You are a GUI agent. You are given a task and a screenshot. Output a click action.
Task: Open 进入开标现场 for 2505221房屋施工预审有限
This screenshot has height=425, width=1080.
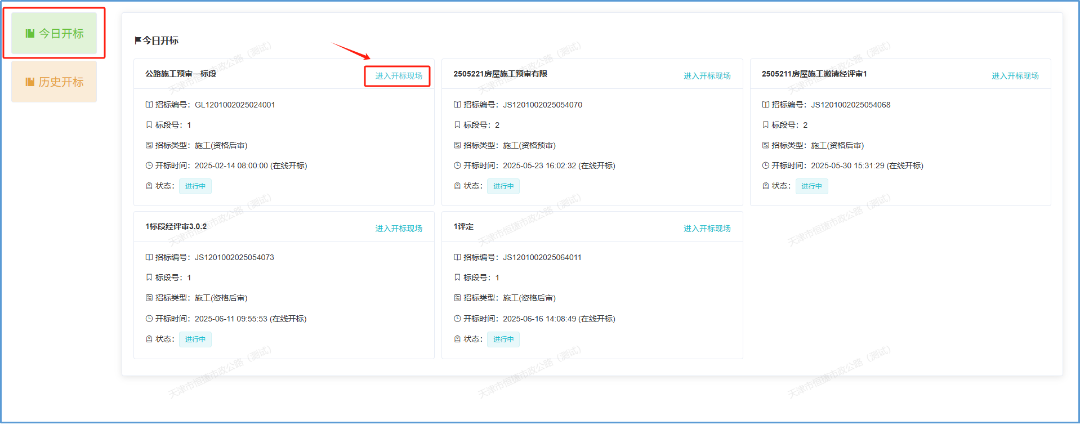(x=707, y=76)
